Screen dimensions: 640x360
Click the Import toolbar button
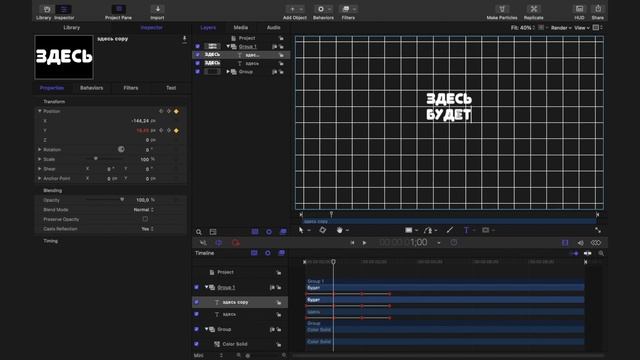tap(158, 9)
